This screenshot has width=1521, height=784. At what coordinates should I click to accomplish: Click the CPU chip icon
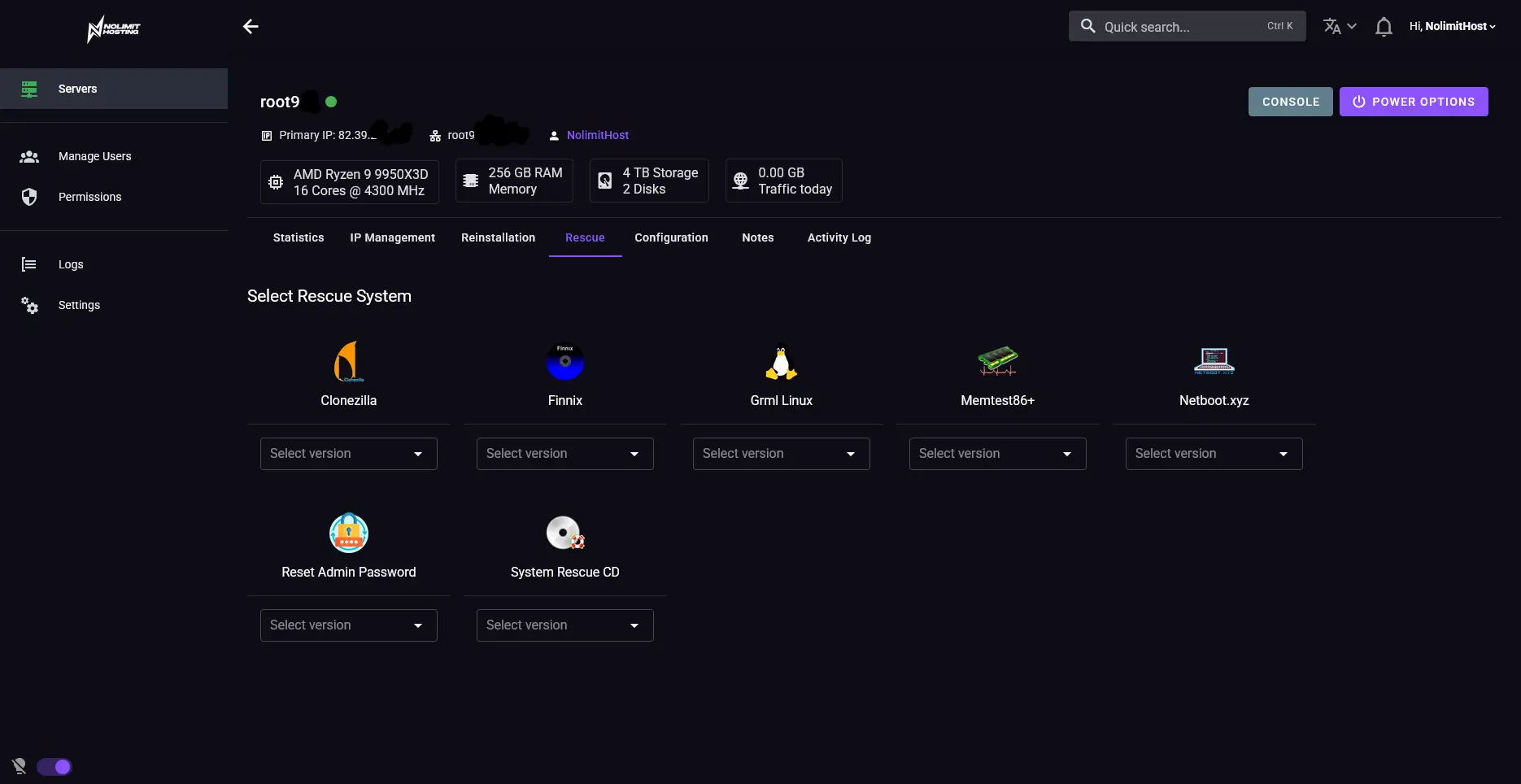[276, 182]
